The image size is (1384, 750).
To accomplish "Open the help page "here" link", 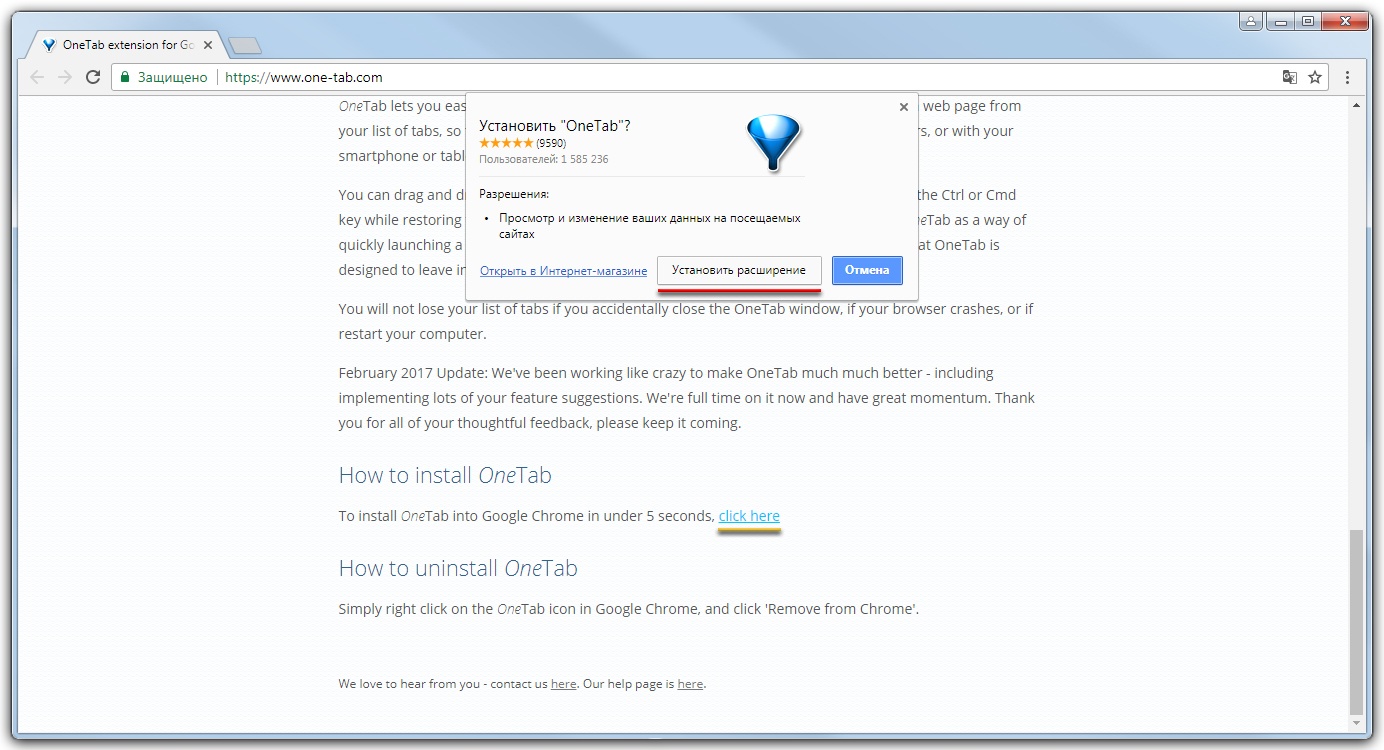I will [x=690, y=684].
